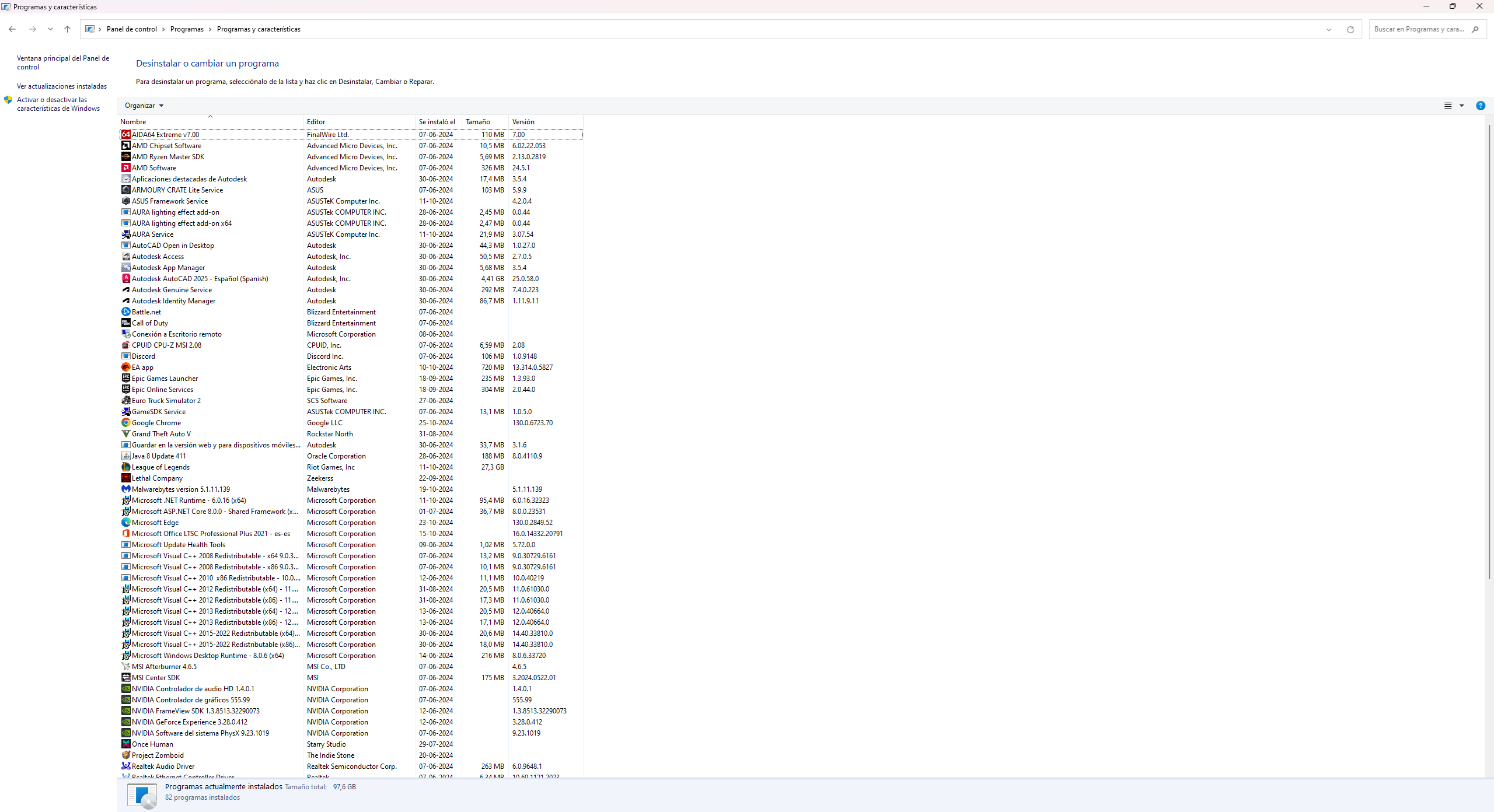Click the Grand Theft Auto V icon

point(125,434)
